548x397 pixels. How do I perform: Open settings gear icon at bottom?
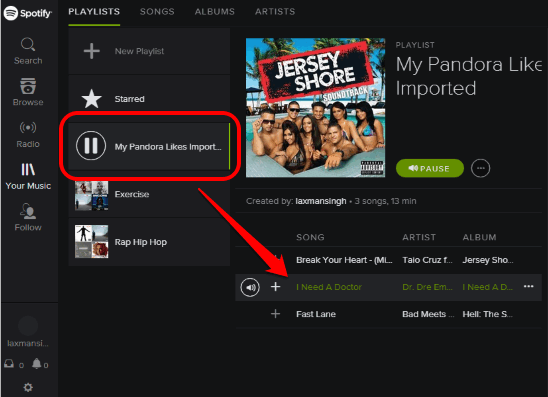click(x=28, y=387)
